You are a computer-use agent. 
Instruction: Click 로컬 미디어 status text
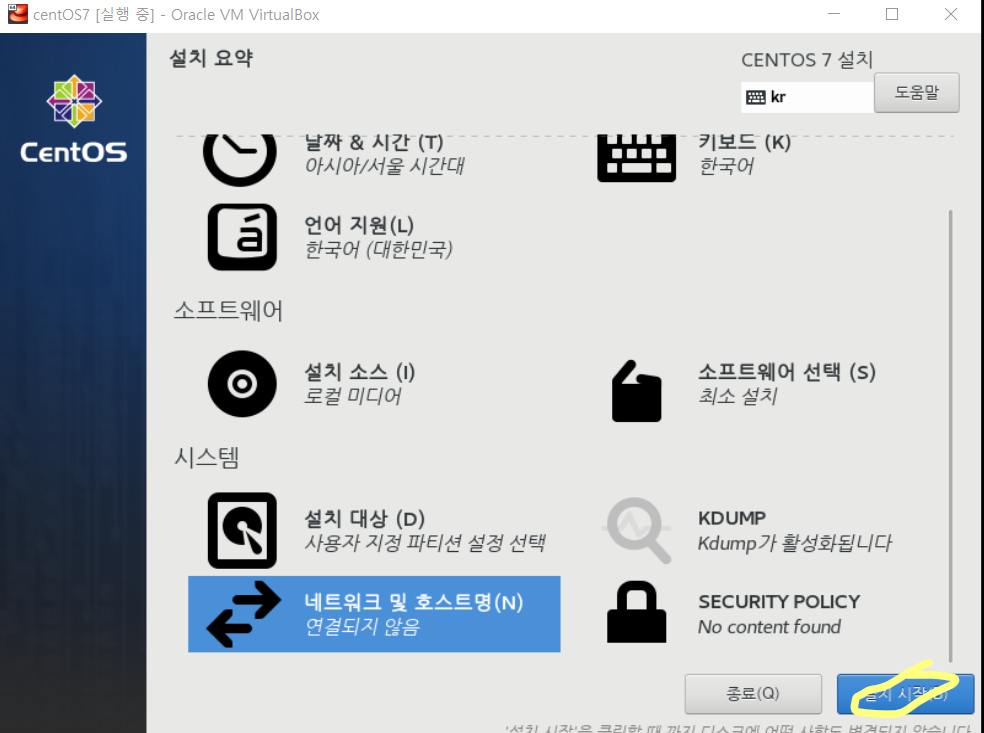point(352,396)
